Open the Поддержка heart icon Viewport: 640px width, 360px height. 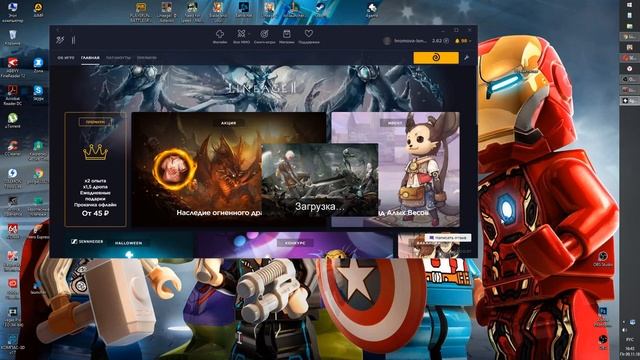pos(309,36)
